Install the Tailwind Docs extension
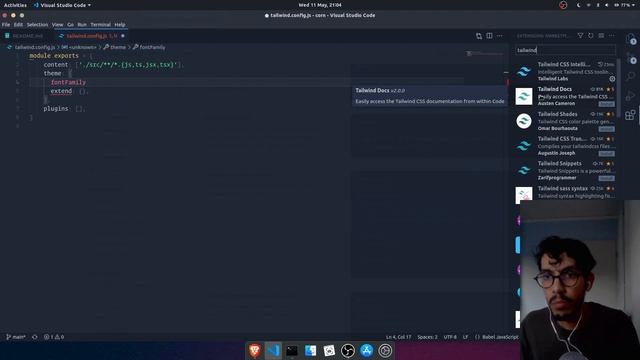Viewport: 640px width, 360px height. click(606, 104)
